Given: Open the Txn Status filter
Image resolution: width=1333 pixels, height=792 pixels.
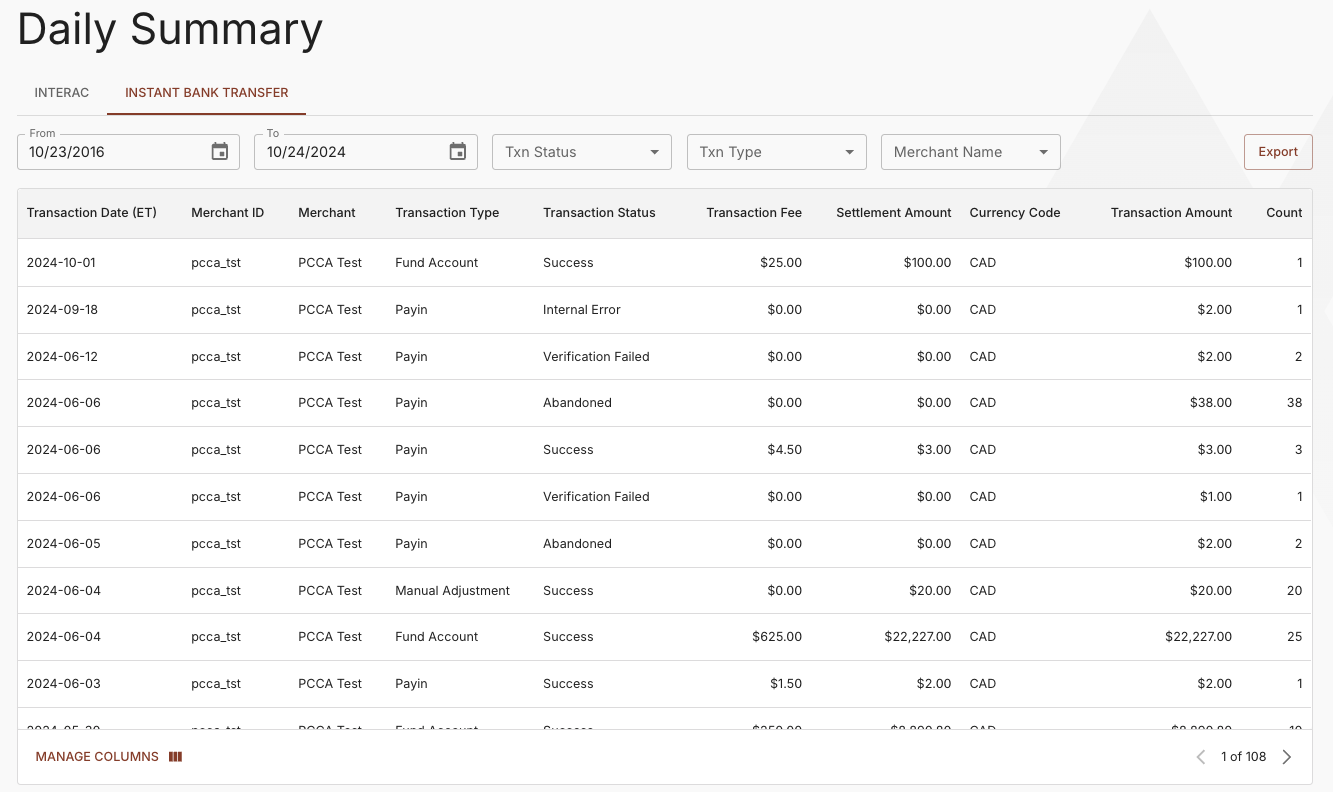Looking at the screenshot, I should coord(581,151).
